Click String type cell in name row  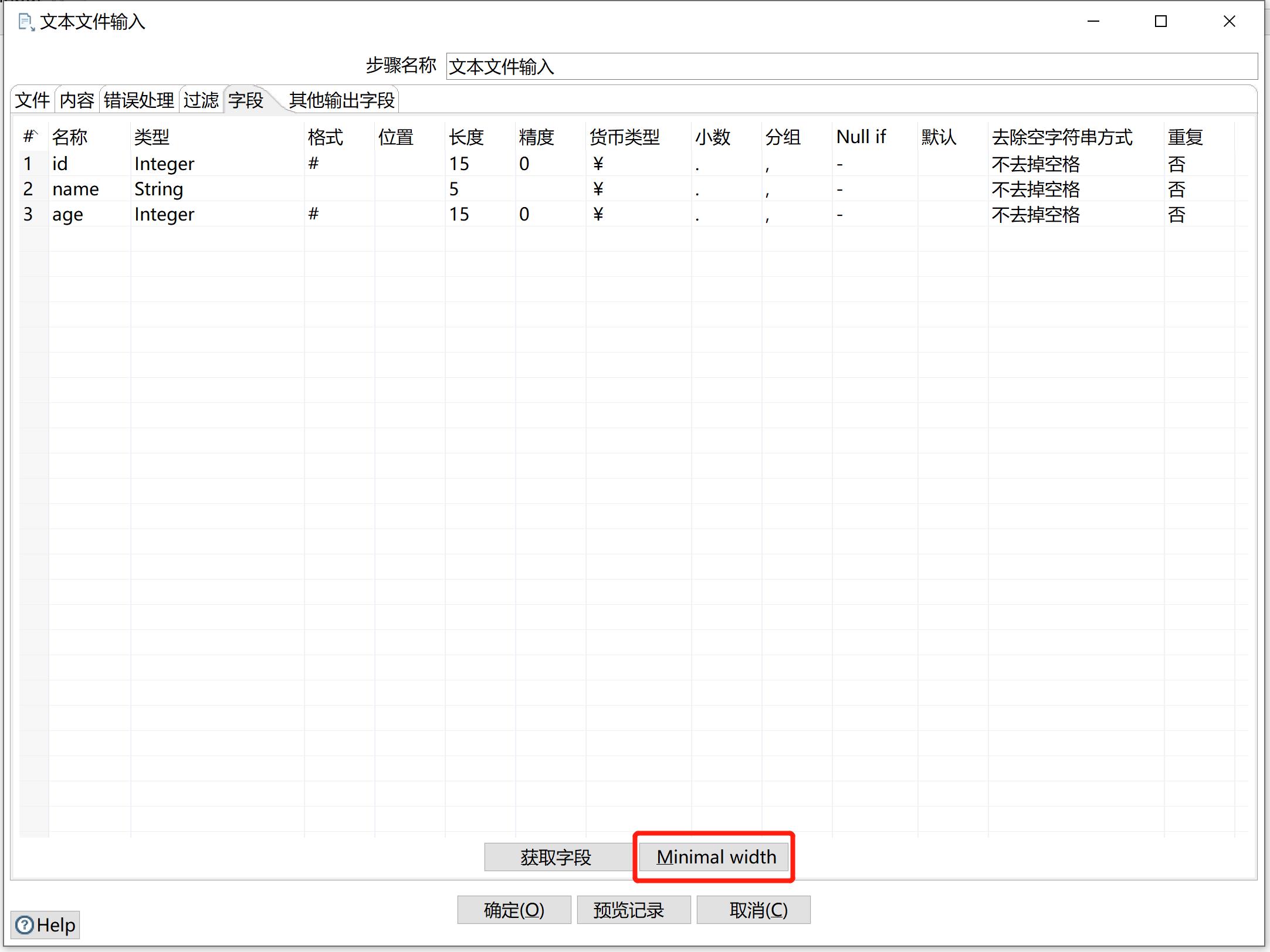(218, 189)
